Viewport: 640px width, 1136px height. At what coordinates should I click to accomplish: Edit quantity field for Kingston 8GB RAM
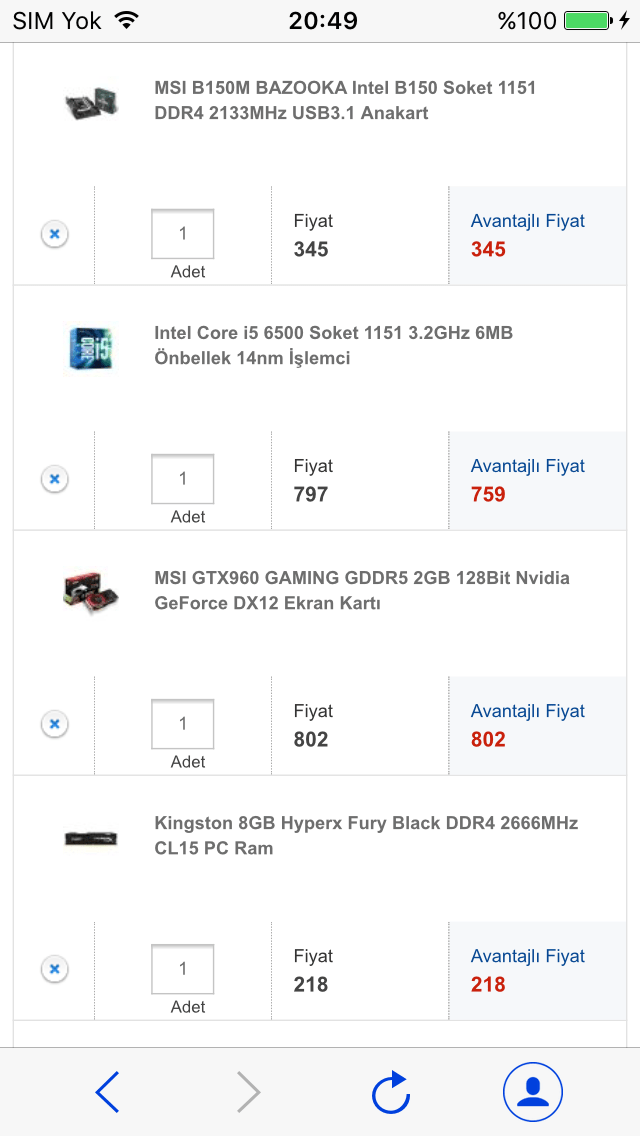coord(182,969)
